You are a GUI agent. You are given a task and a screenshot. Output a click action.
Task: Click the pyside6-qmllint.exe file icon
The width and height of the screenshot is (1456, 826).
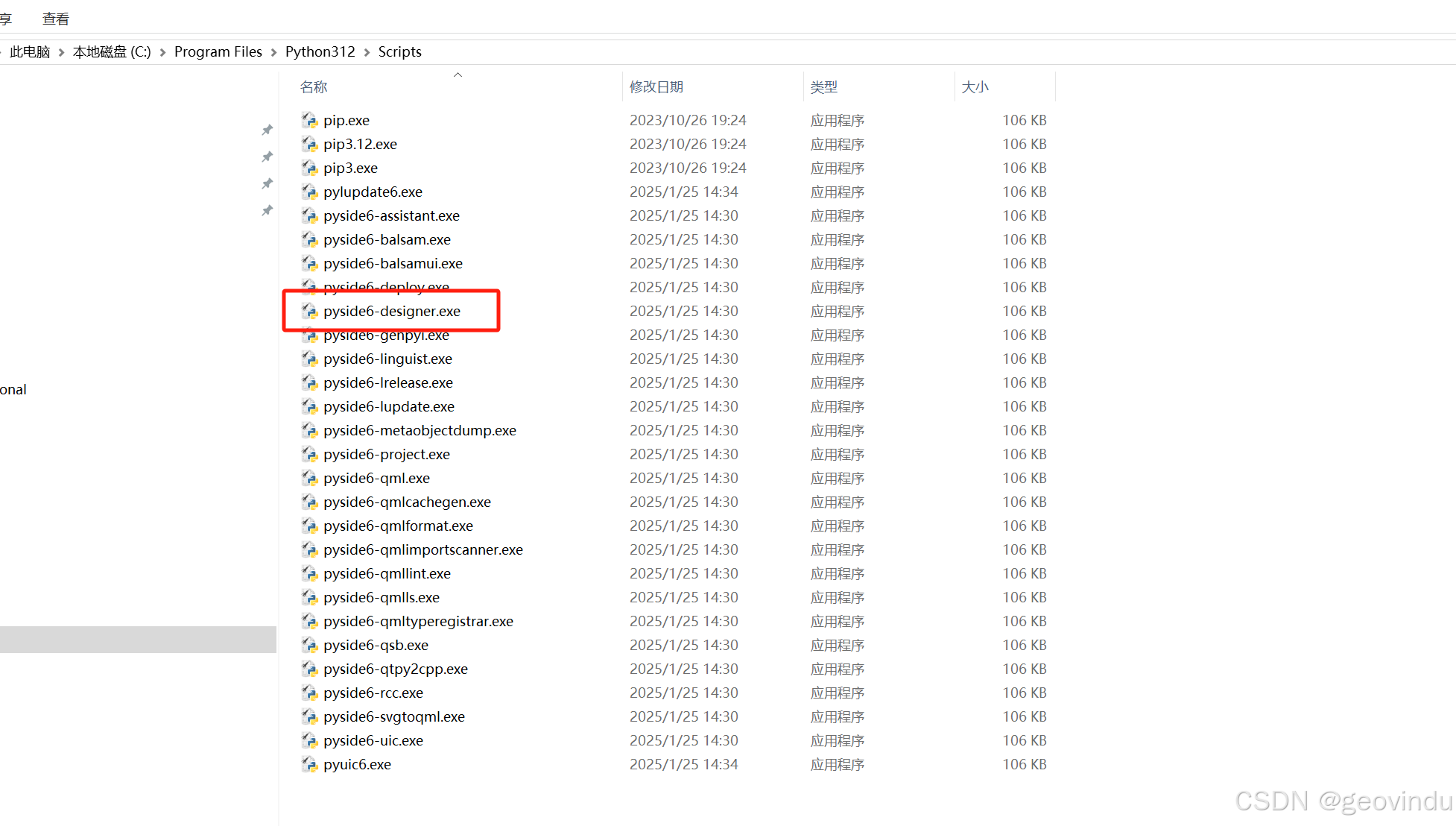click(x=309, y=573)
